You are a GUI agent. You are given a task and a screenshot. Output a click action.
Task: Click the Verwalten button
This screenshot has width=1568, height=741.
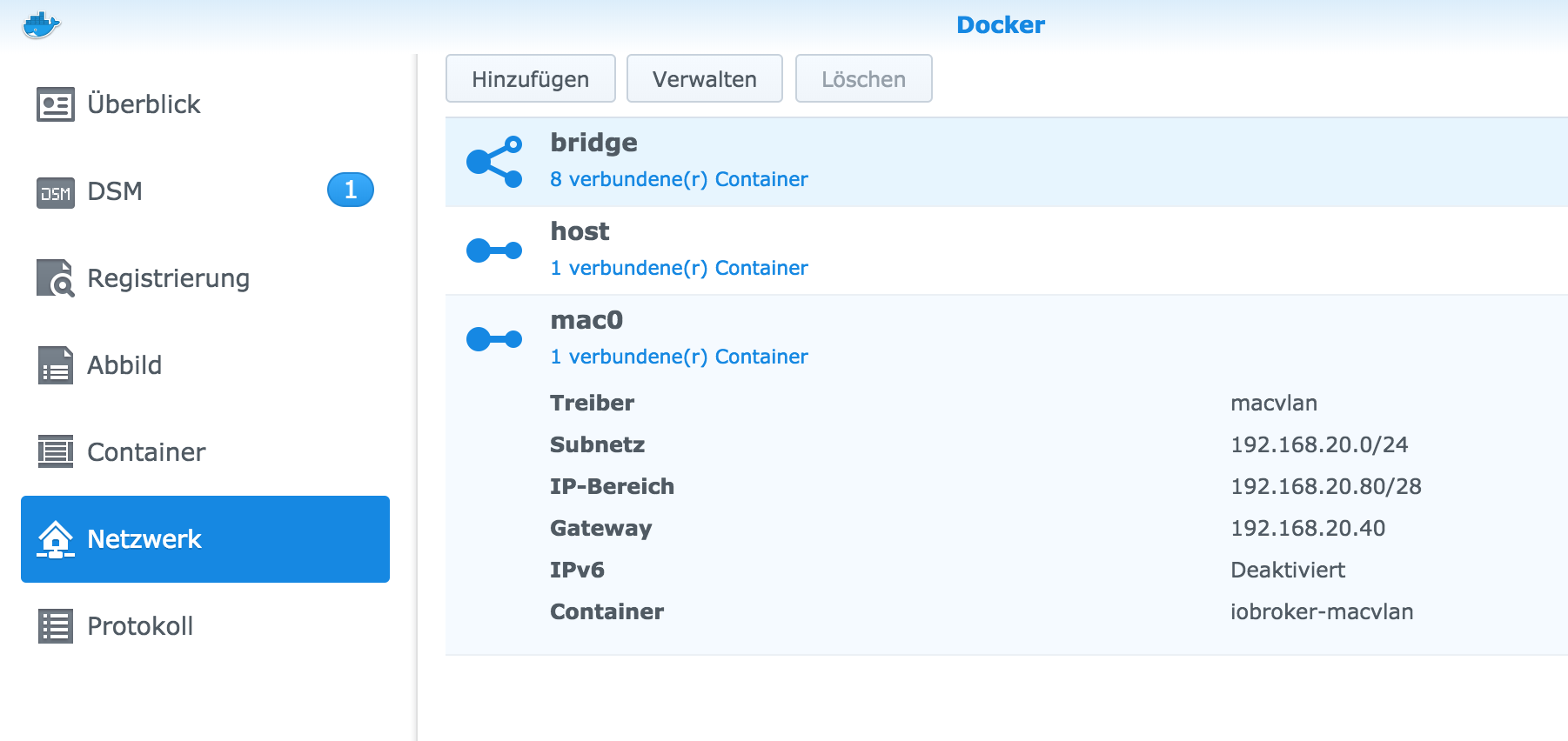[705, 78]
